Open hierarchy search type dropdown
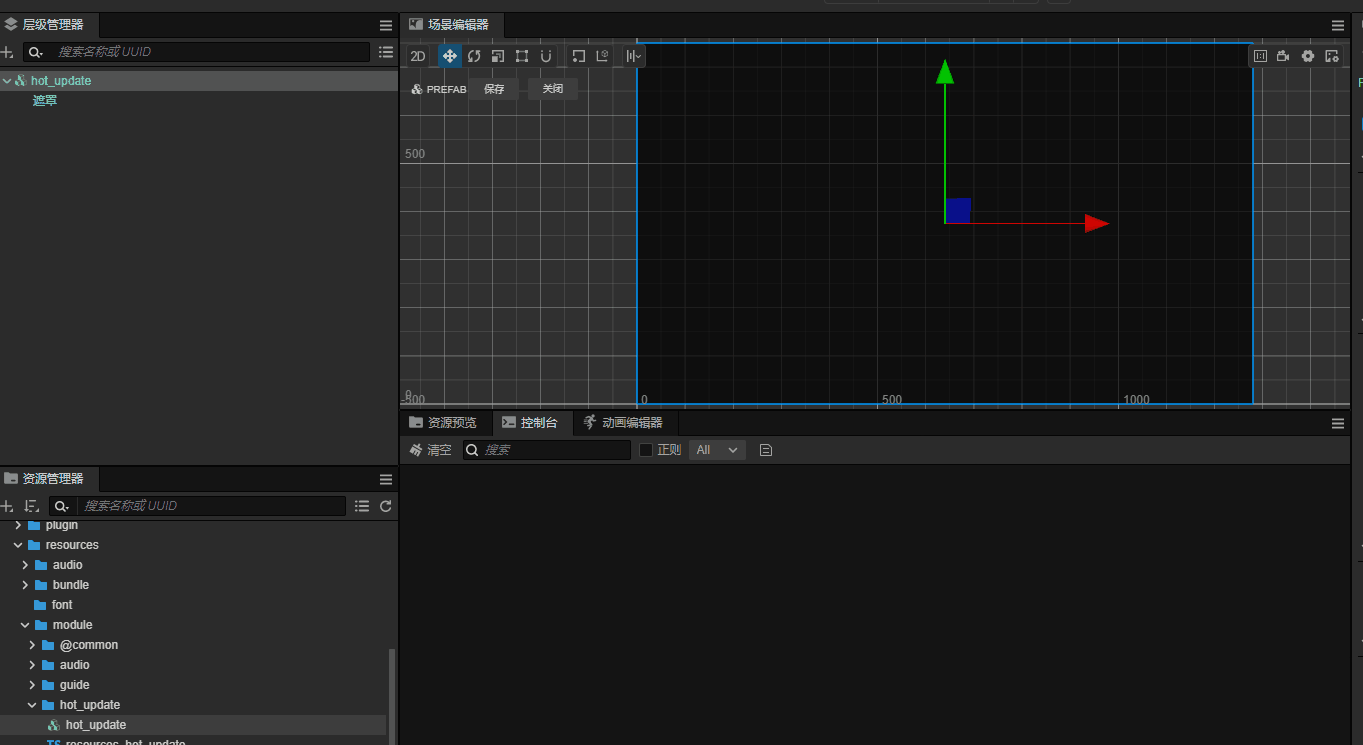 (x=35, y=52)
